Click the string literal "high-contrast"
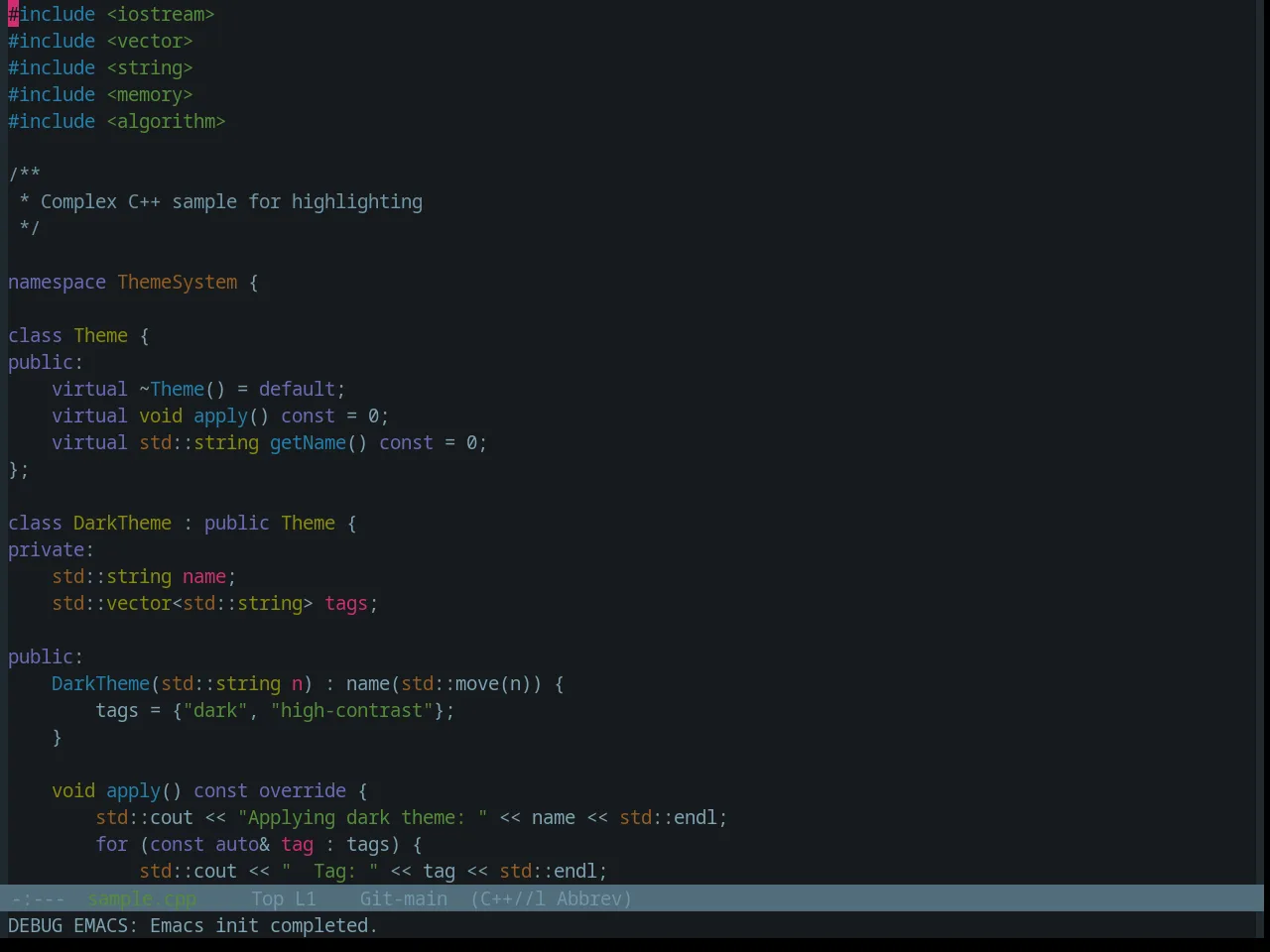1270x952 pixels. click(x=352, y=711)
